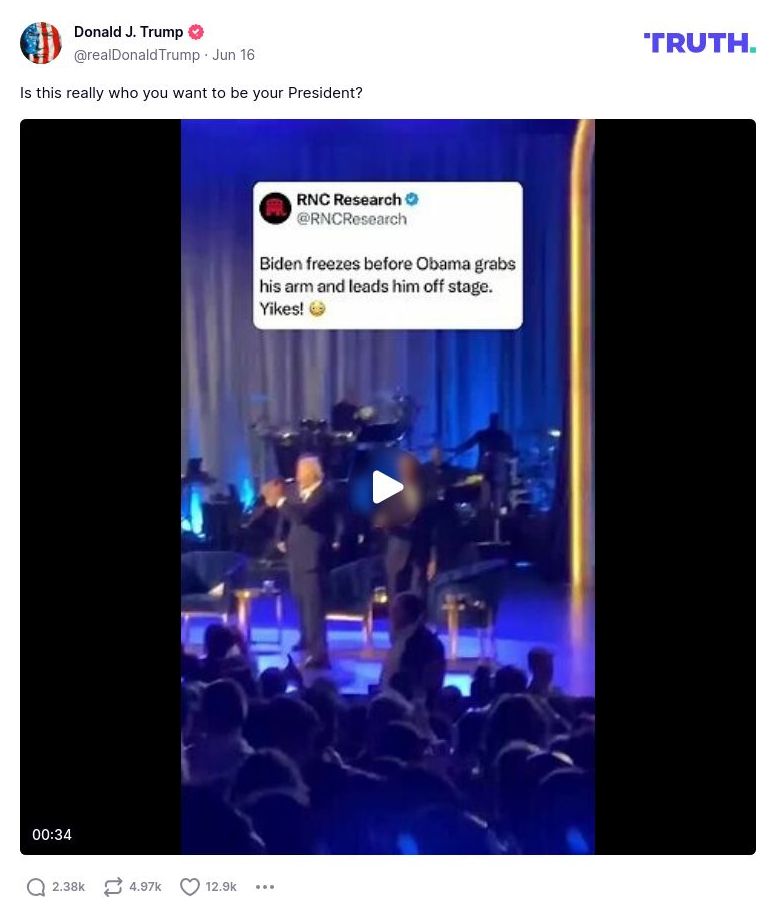Viewport: 777px width, 917px height.
Task: Click the Jun 16 post date
Action: point(234,55)
